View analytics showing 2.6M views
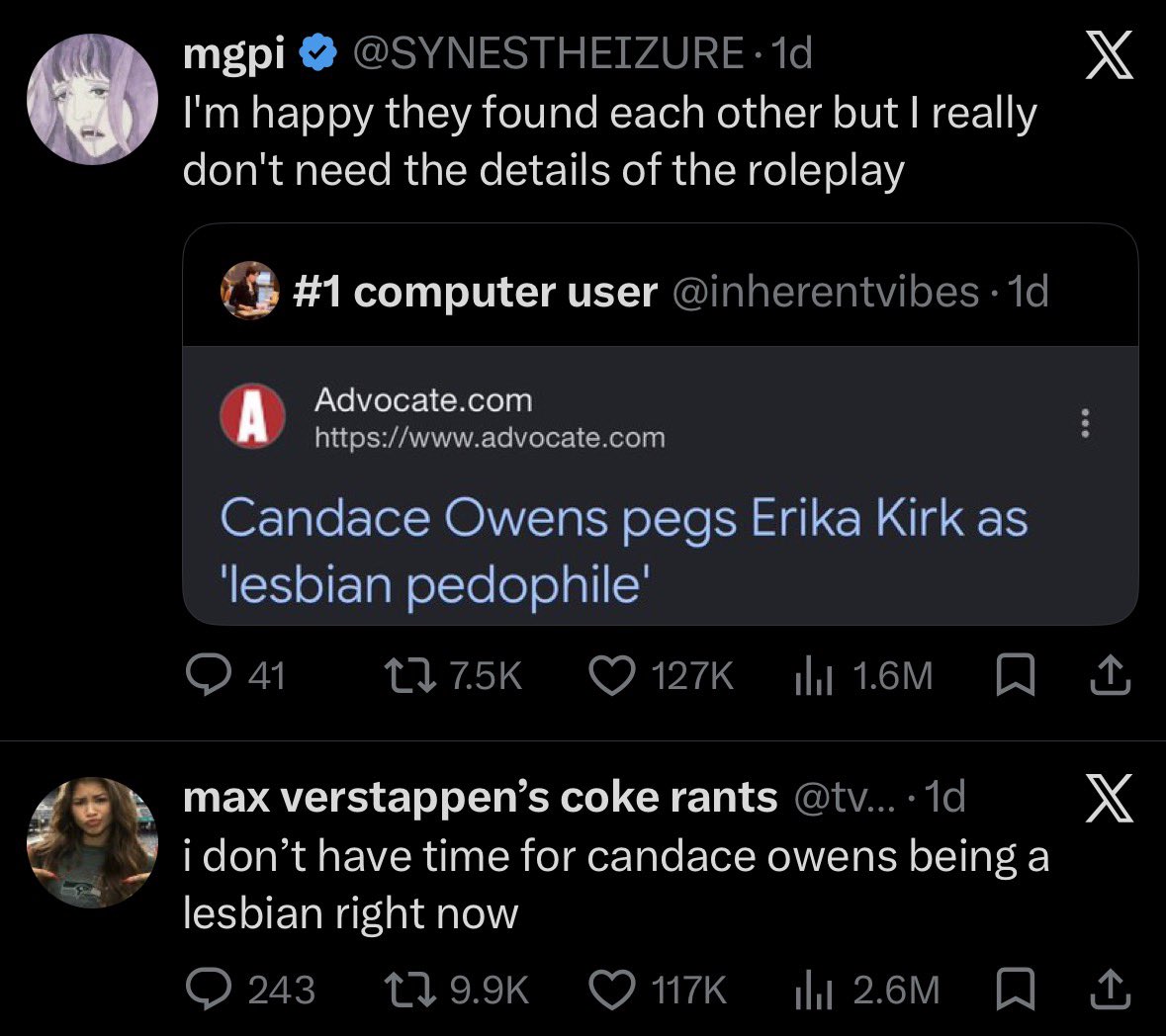 click(x=867, y=990)
